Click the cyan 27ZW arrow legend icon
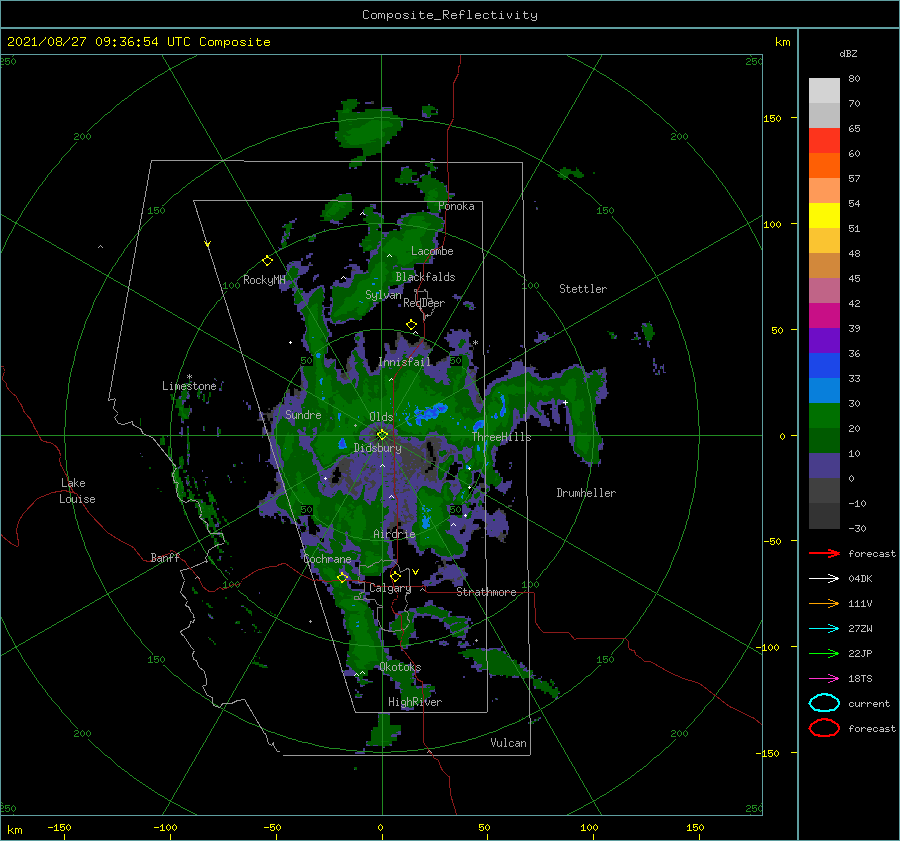900x841 pixels. click(x=824, y=629)
